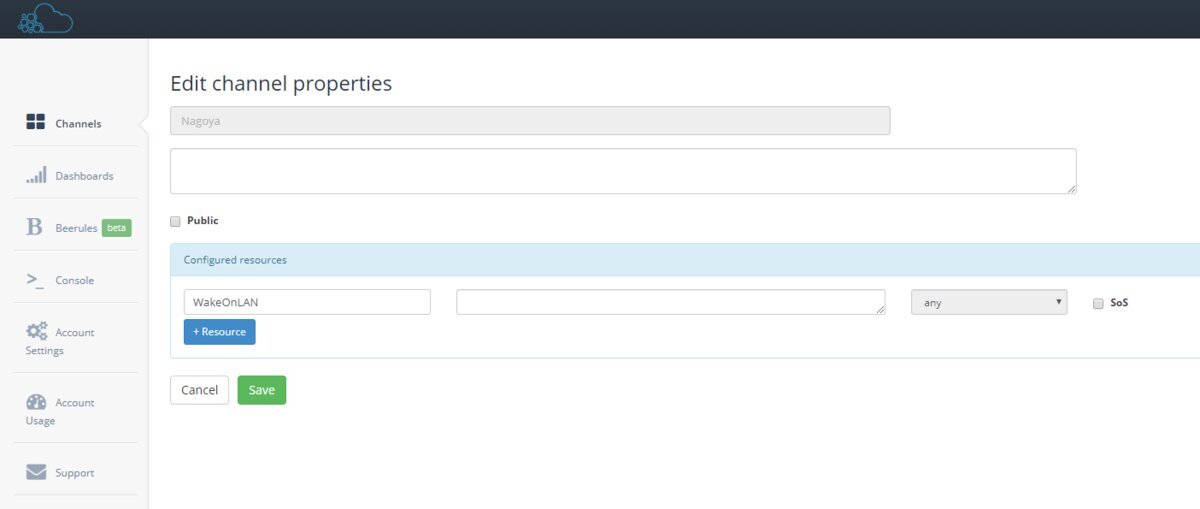Open Support via envelope icon
The height and width of the screenshot is (509, 1200).
pos(36,472)
